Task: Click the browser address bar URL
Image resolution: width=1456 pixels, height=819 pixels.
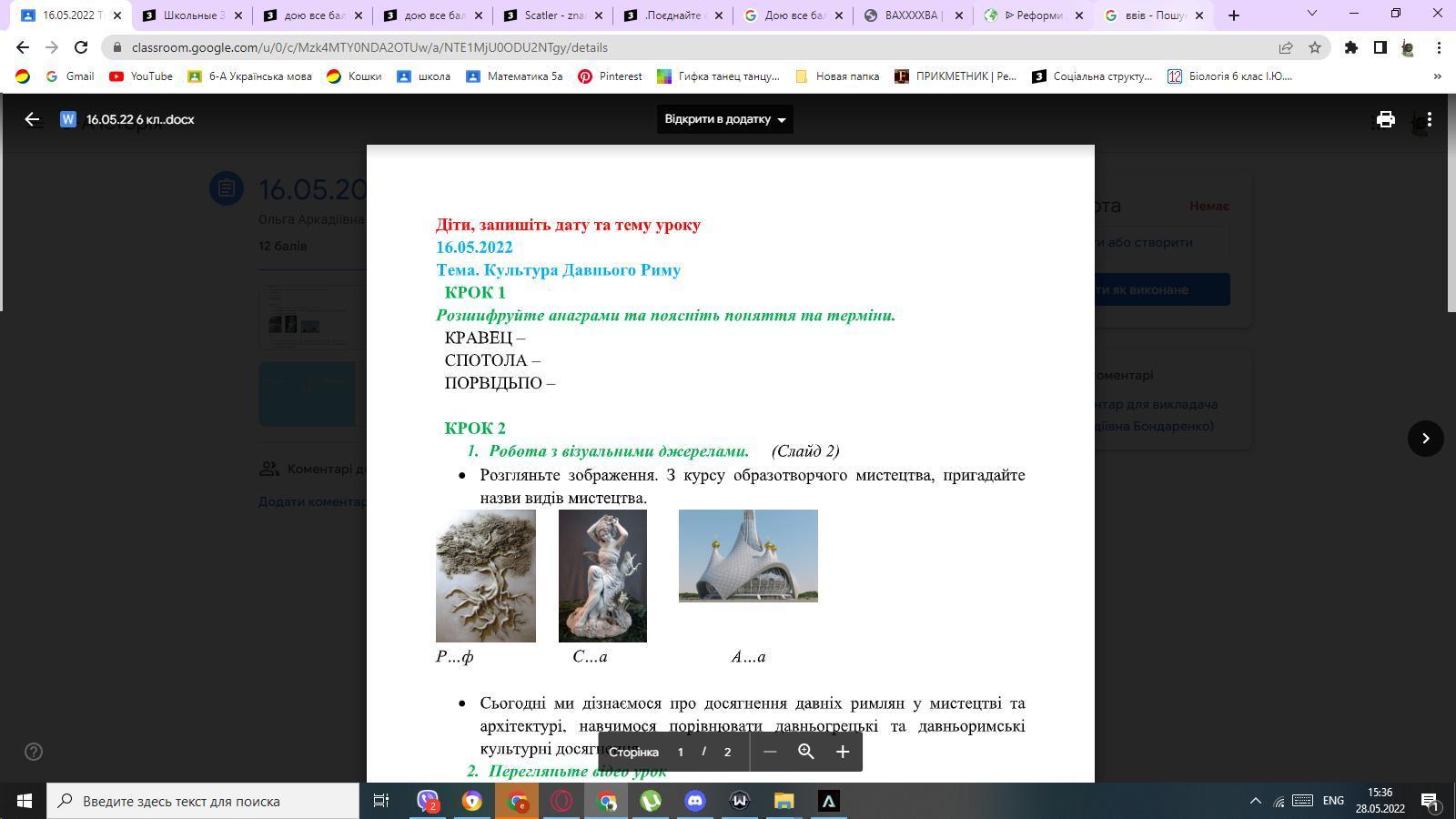Action: coord(369,47)
